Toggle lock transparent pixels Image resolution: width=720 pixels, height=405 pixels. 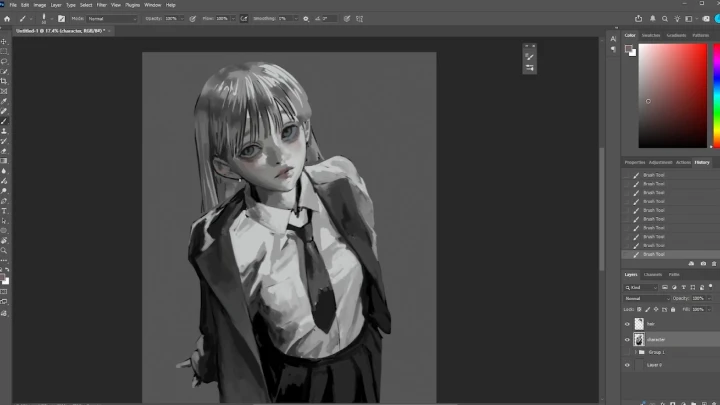(x=639, y=309)
